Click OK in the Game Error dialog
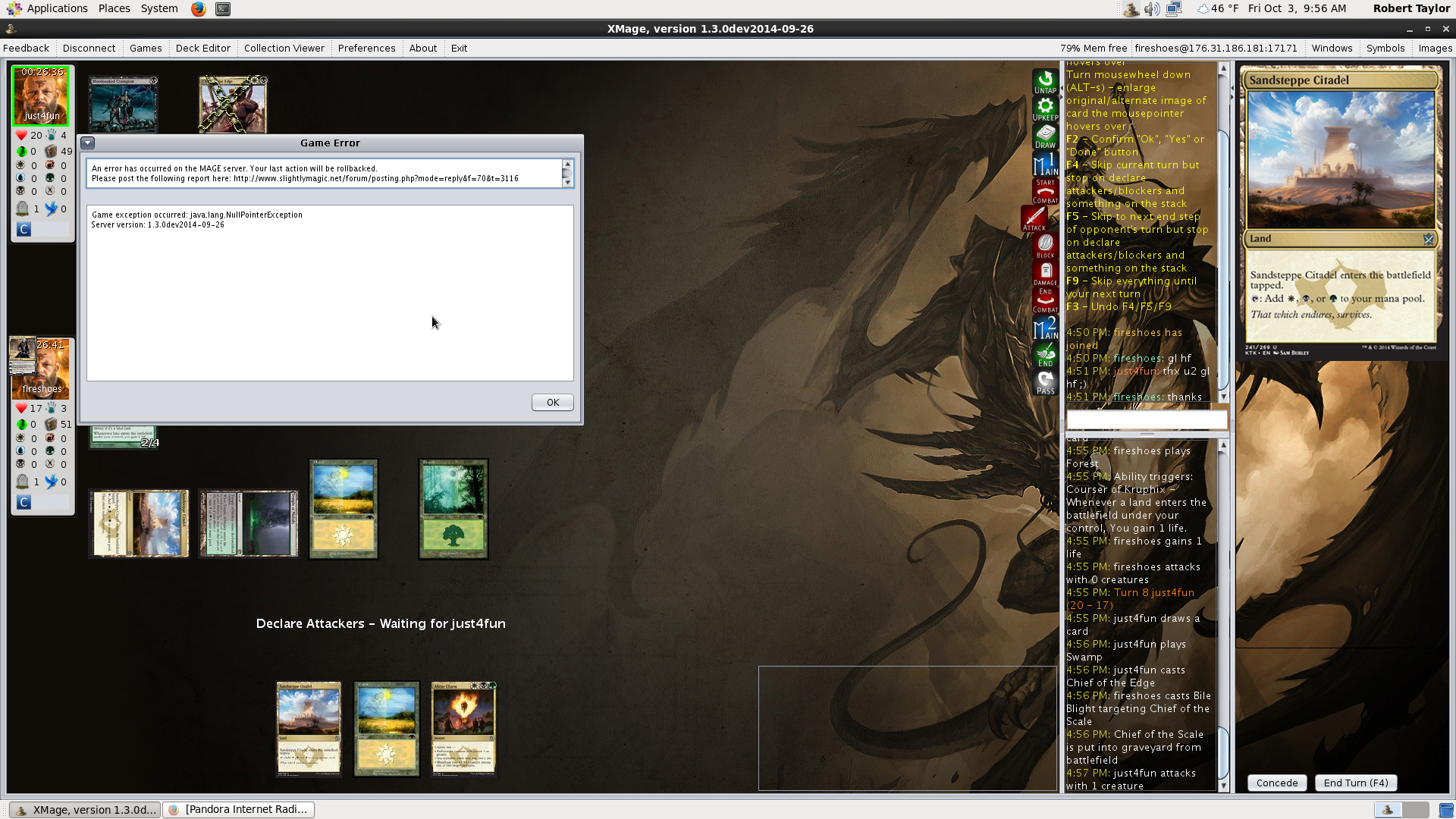1456x819 pixels. pos(552,403)
